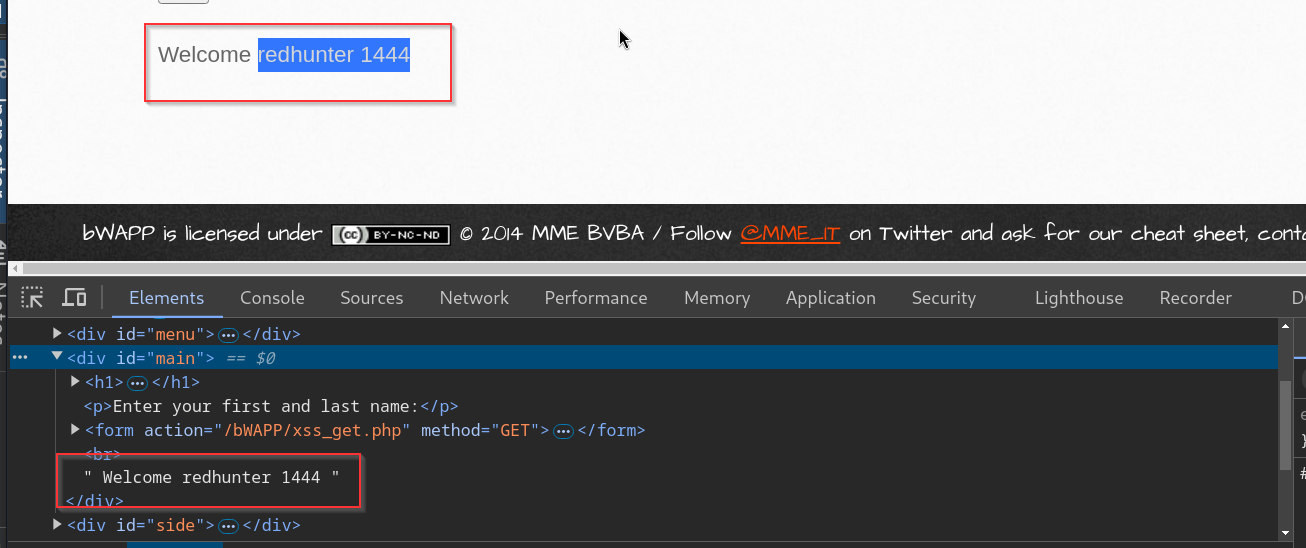The height and width of the screenshot is (548, 1306).
Task: Click the ellipsis badge inside the side div
Action: coord(228,525)
